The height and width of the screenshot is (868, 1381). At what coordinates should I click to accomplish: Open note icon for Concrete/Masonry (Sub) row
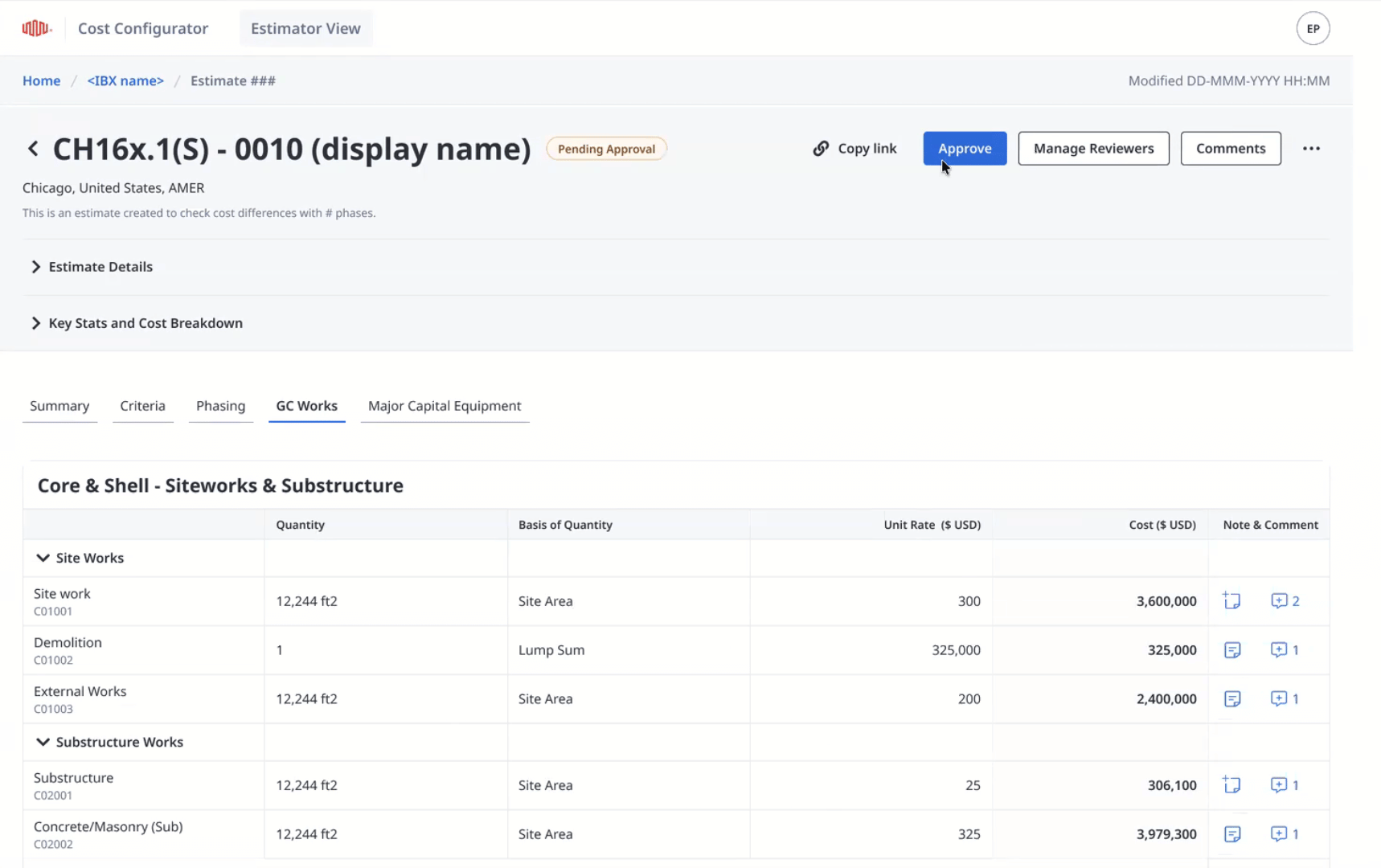1231,833
